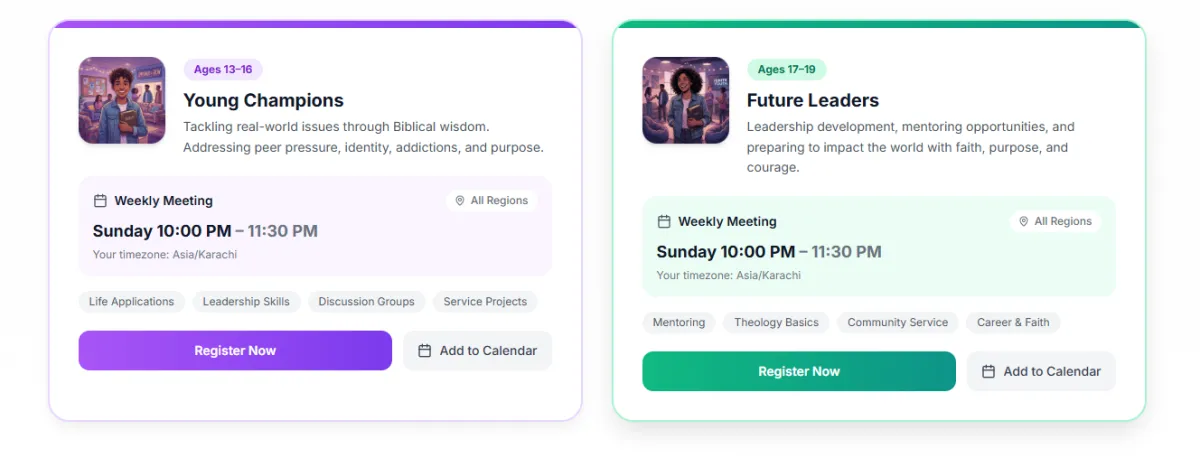Click the Life Applications tag
Image resolution: width=1200 pixels, height=458 pixels.
(x=131, y=302)
